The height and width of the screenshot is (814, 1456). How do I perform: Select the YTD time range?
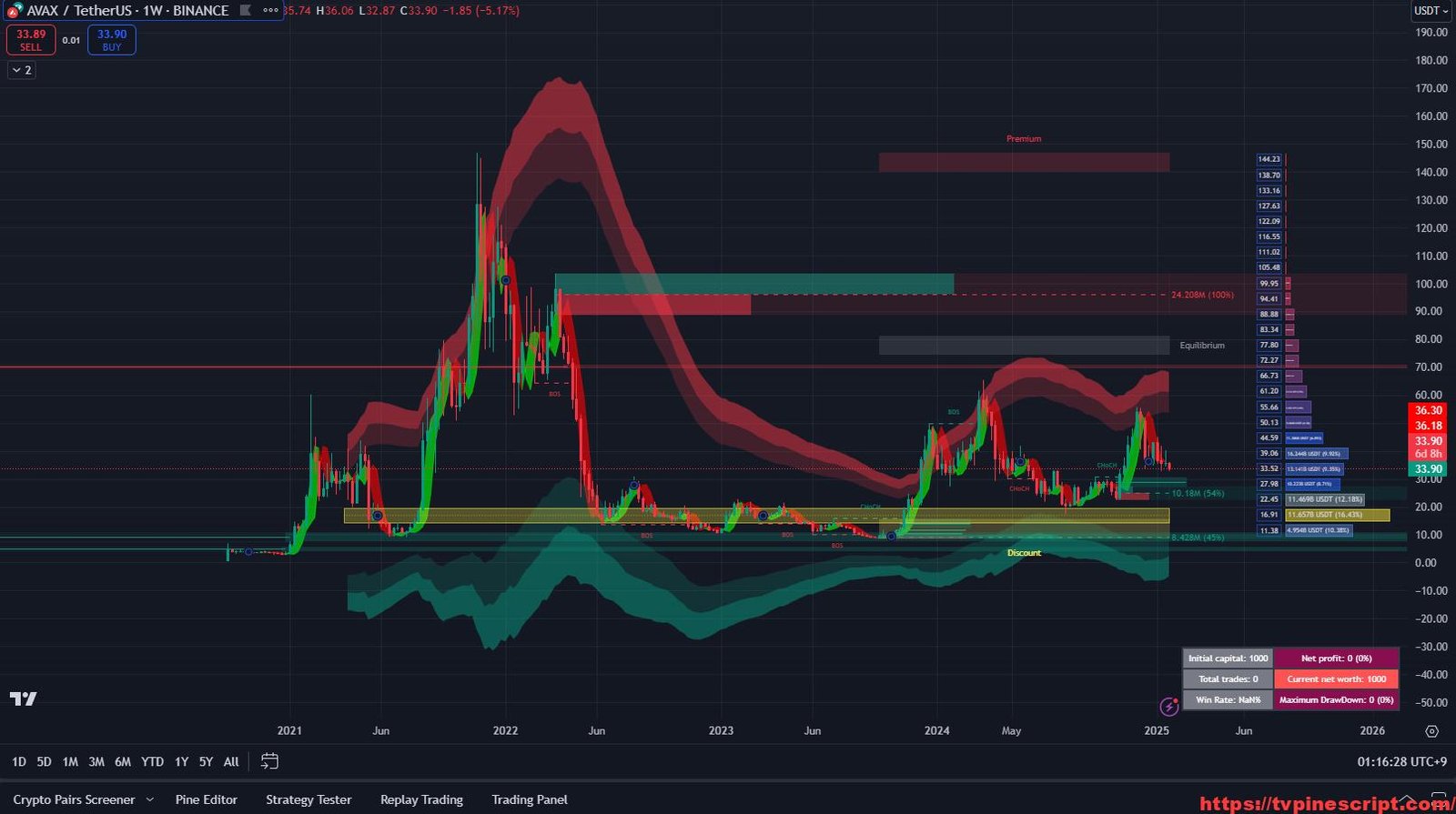pos(152,762)
